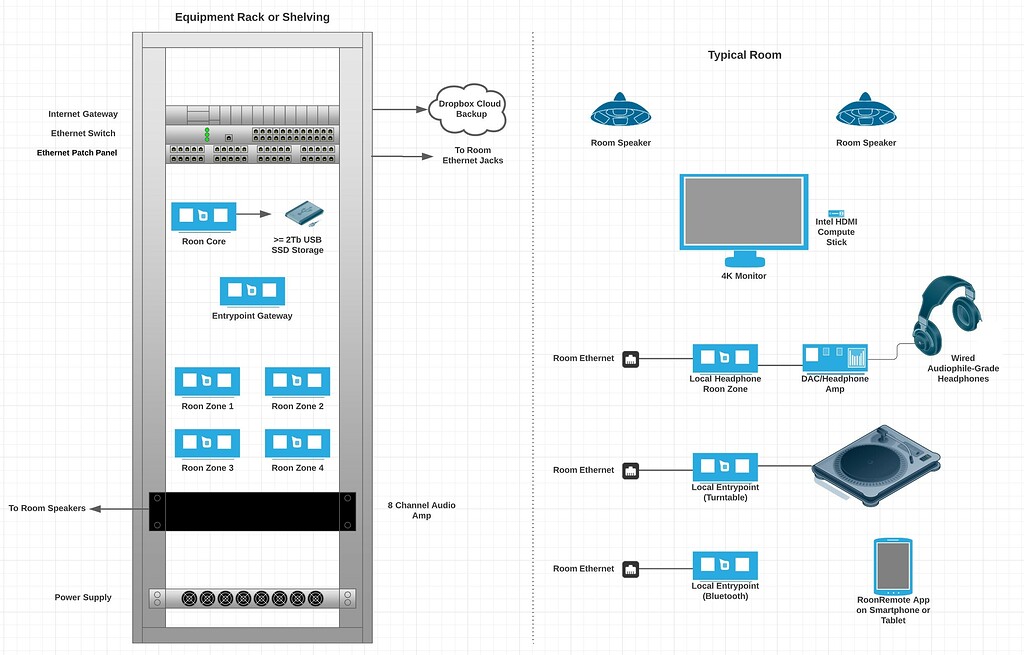
Task: Click the RoonRemote App smartphone icon
Action: point(893,565)
